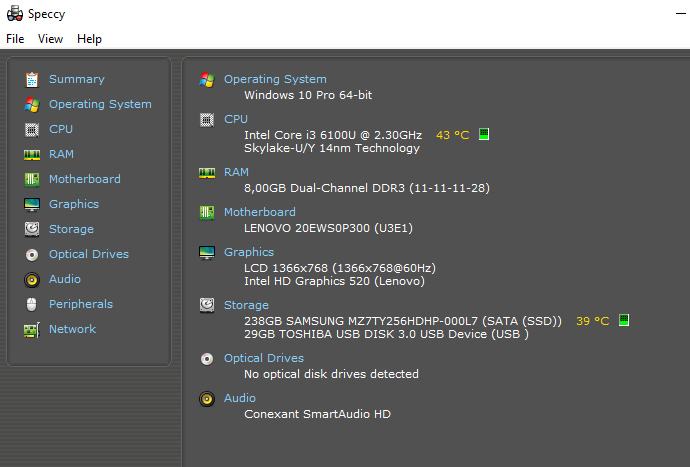Viewport: 690px width, 467px height.
Task: Open the File menu
Action: point(15,39)
